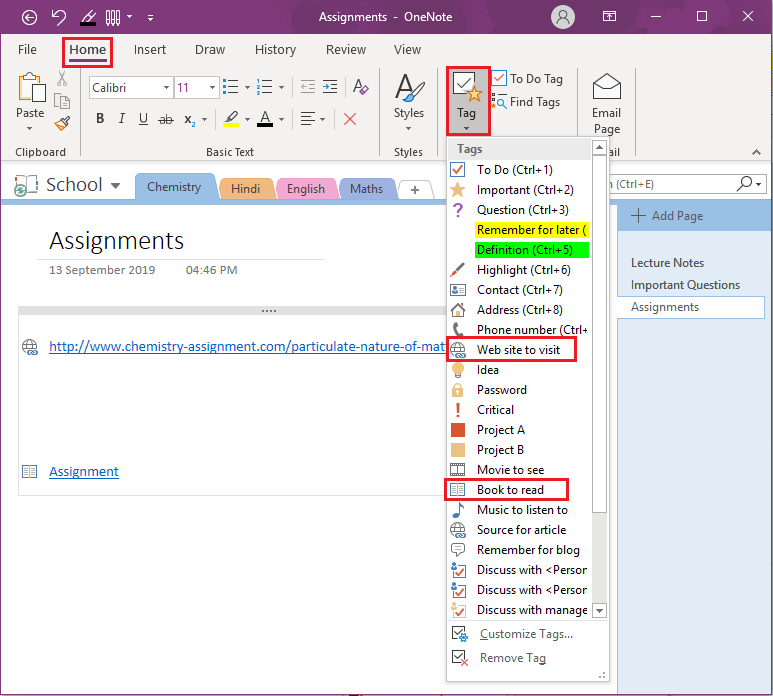Click the Find Tags icon
Screen dimensions: 773x696
pyautogui.click(x=499, y=101)
